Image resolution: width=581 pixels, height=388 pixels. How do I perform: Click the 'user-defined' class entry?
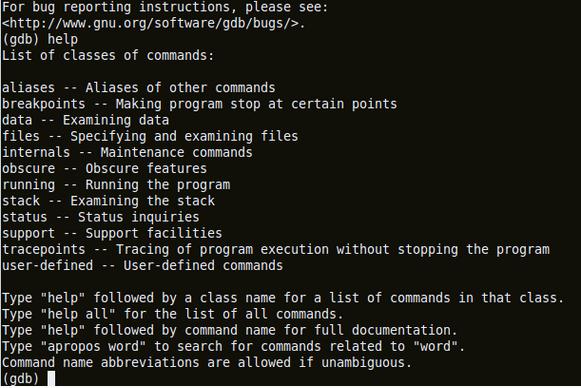pos(142,266)
